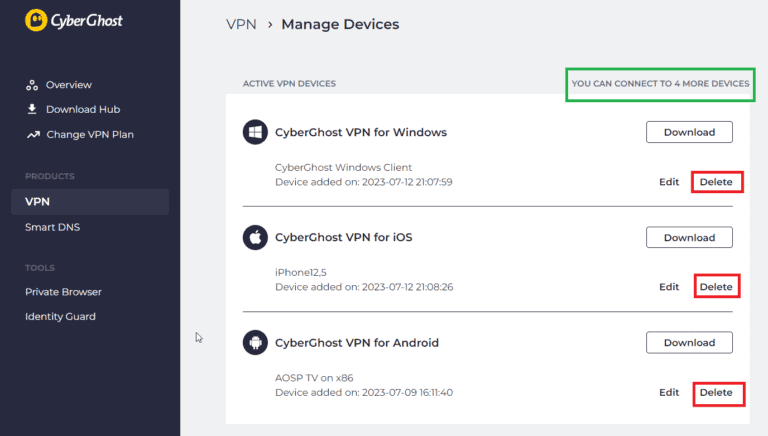Open Private Browser tool
This screenshot has width=768, height=436.
pyautogui.click(x=63, y=292)
